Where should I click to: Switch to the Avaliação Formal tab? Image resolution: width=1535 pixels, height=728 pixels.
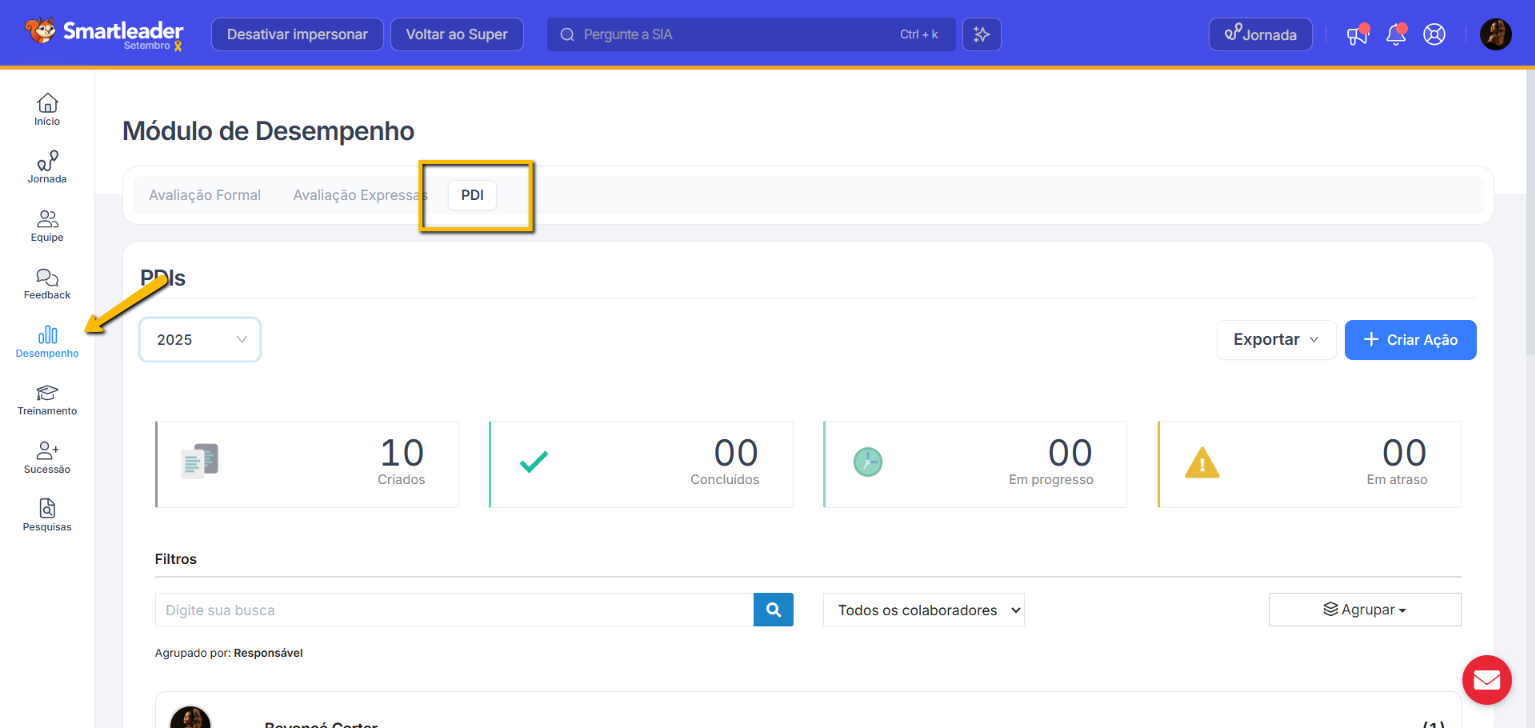pos(205,195)
